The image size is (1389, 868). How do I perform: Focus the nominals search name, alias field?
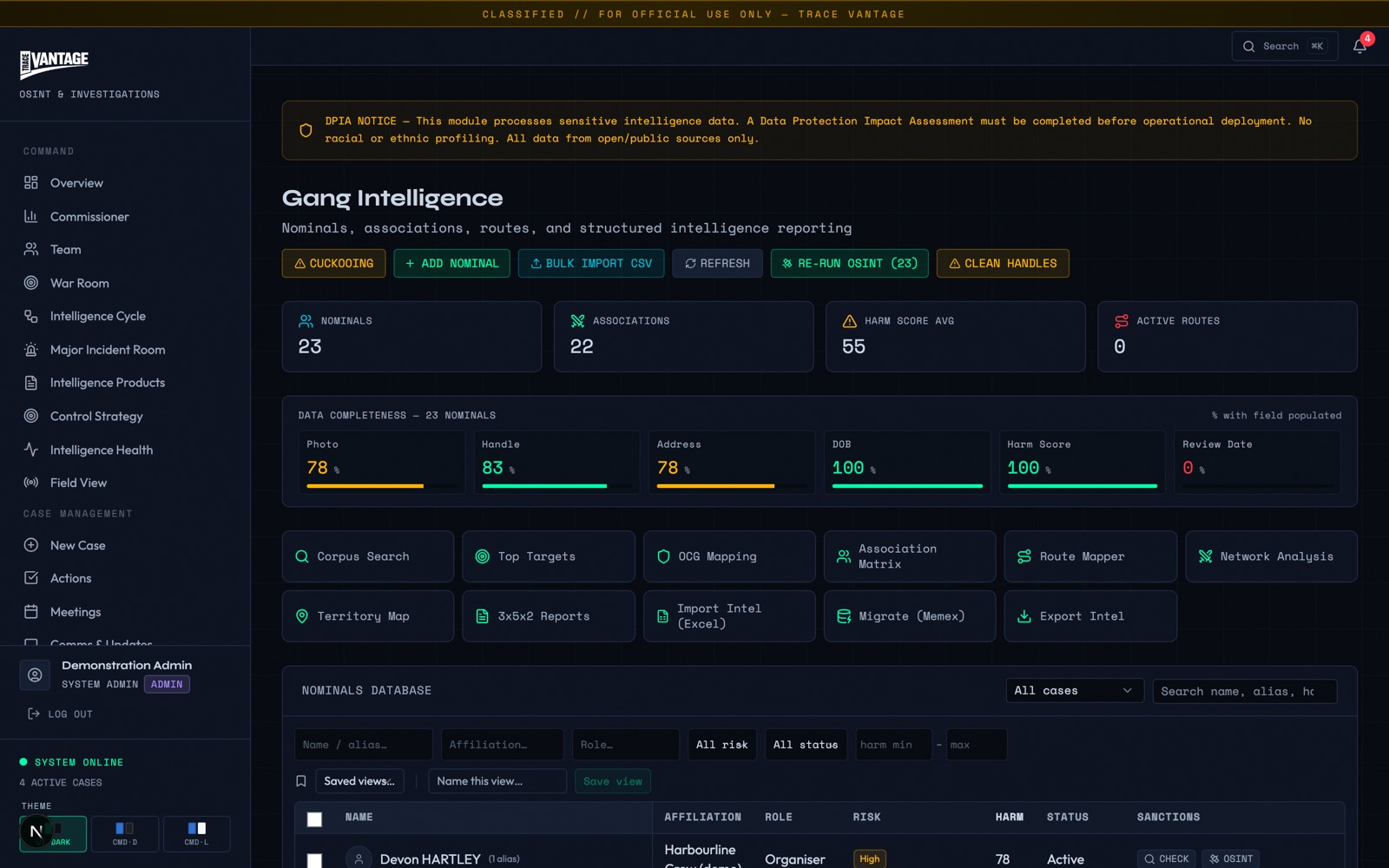click(1245, 692)
